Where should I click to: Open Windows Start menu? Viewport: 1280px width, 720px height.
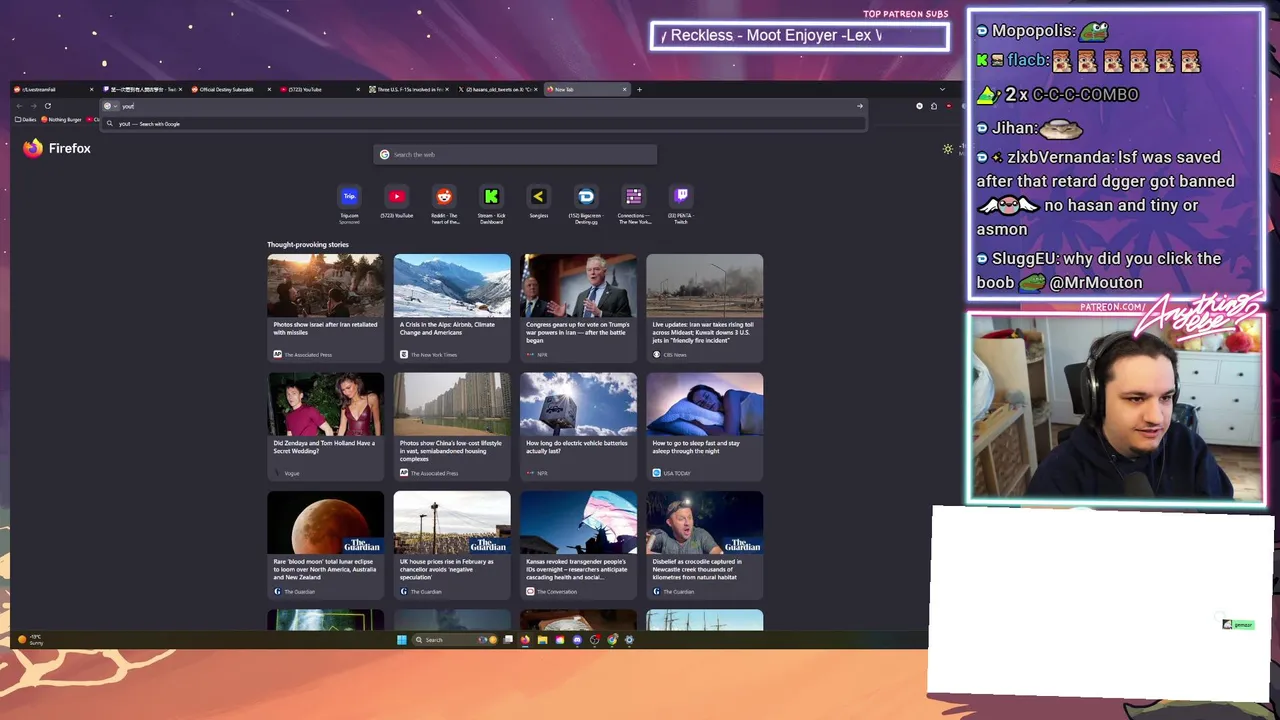coord(402,640)
